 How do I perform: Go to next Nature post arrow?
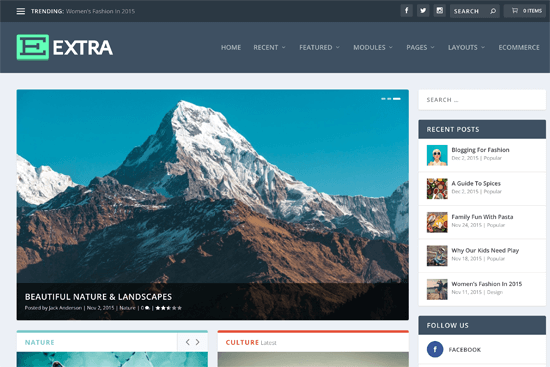click(x=197, y=342)
